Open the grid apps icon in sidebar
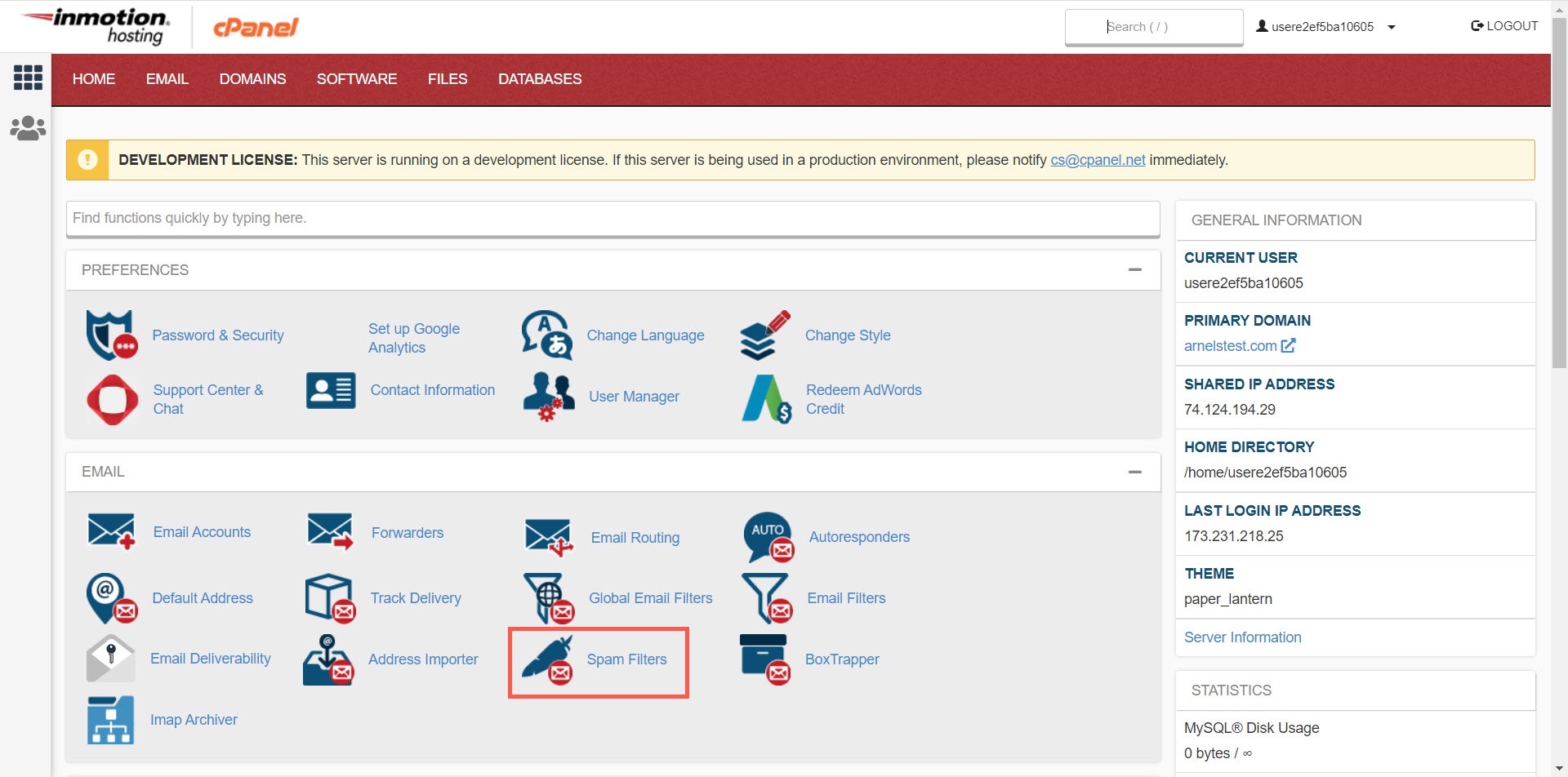The width and height of the screenshot is (1568, 777). tap(28, 78)
